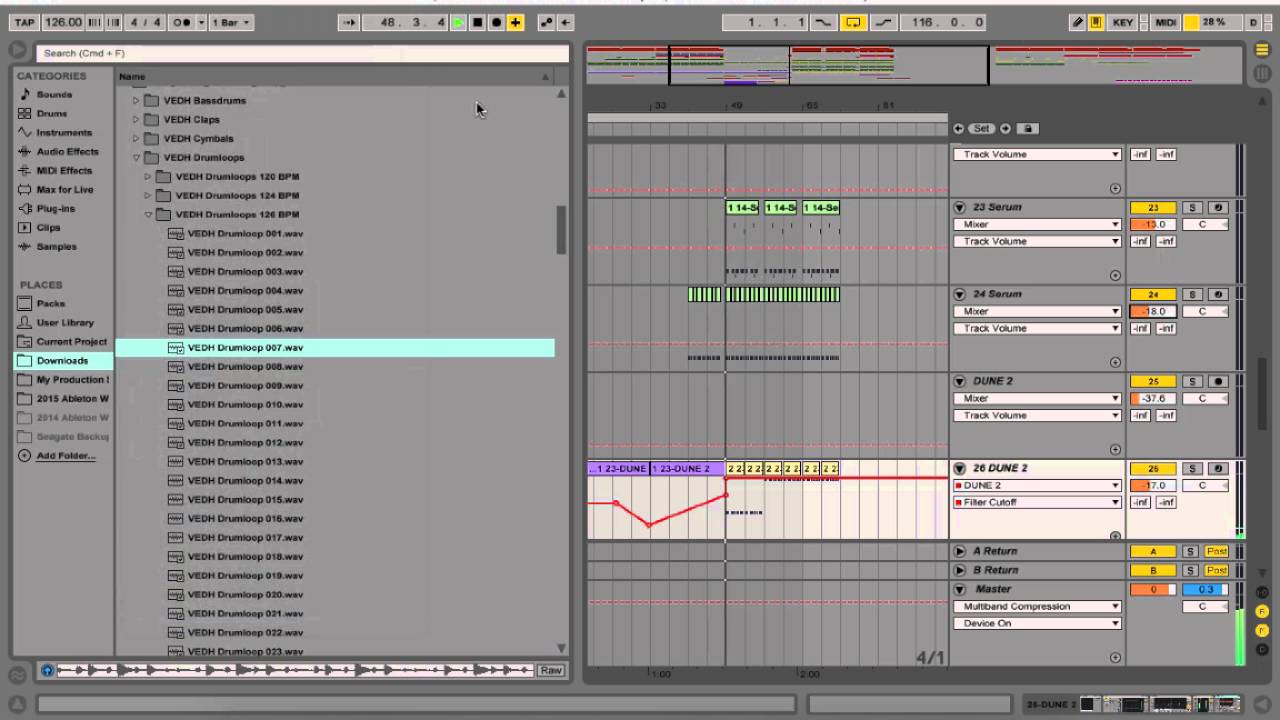Image resolution: width=1280 pixels, height=720 pixels.
Task: Toggle Post on B Return
Action: point(1216,571)
